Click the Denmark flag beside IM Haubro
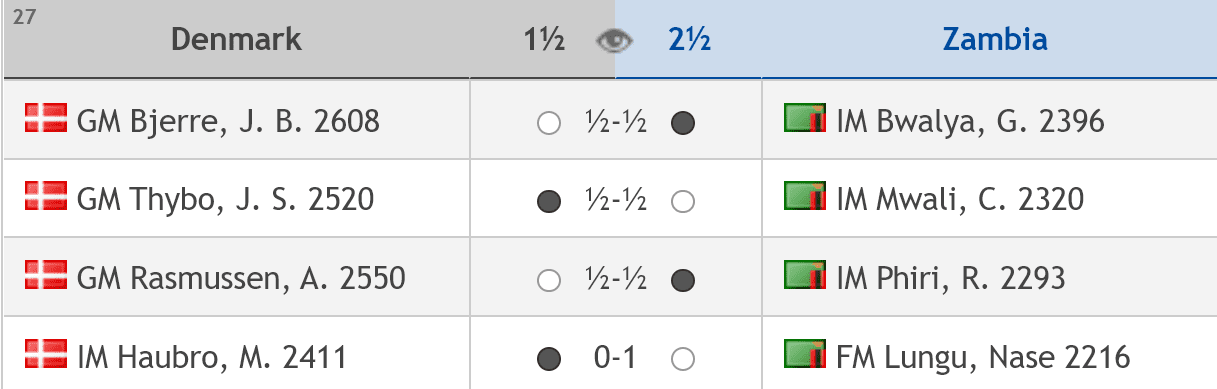This screenshot has width=1217, height=389. click(46, 350)
